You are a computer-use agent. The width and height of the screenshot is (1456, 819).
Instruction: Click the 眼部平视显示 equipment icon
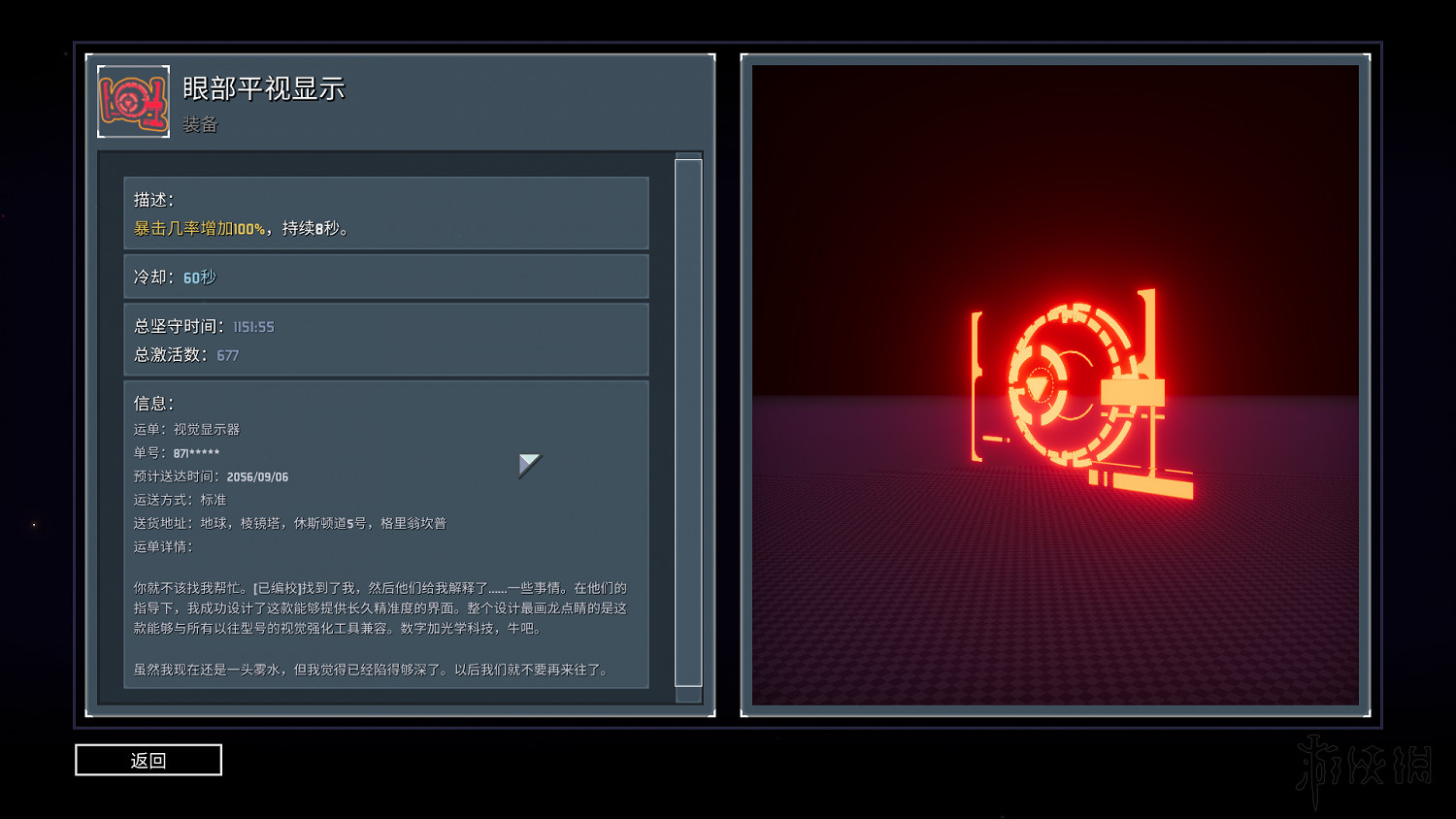[133, 102]
